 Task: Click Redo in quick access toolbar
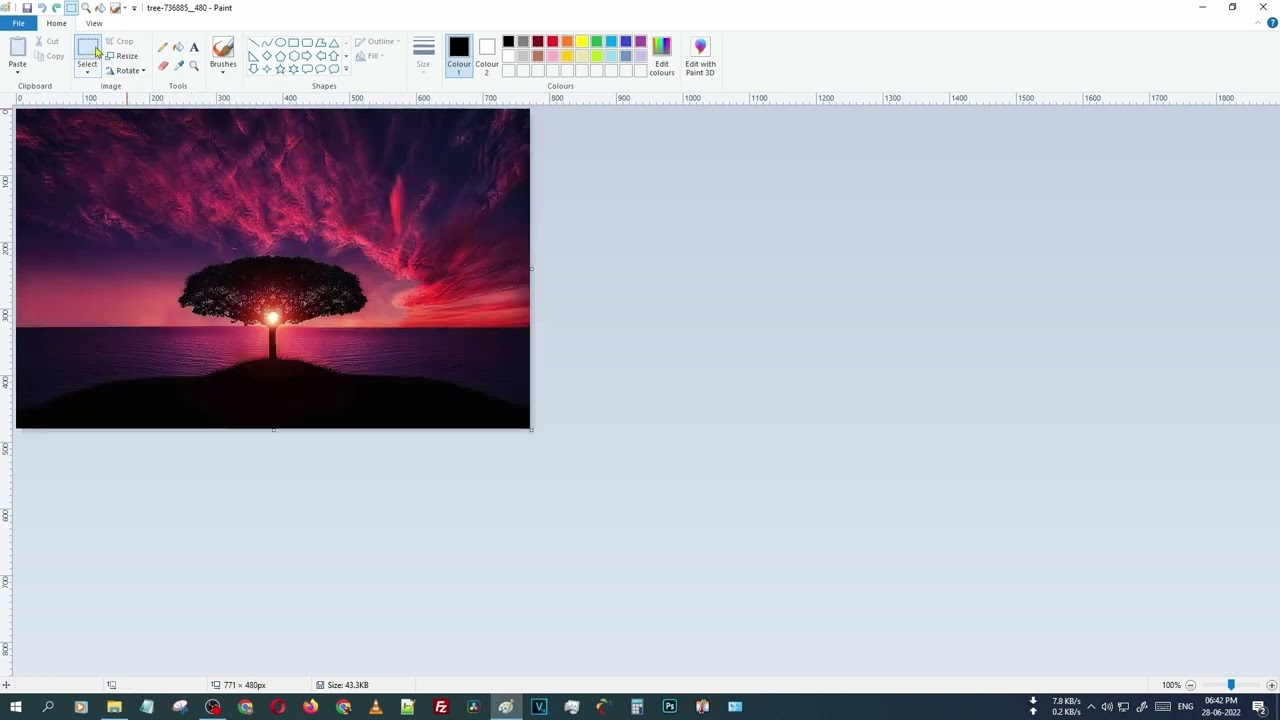click(57, 8)
